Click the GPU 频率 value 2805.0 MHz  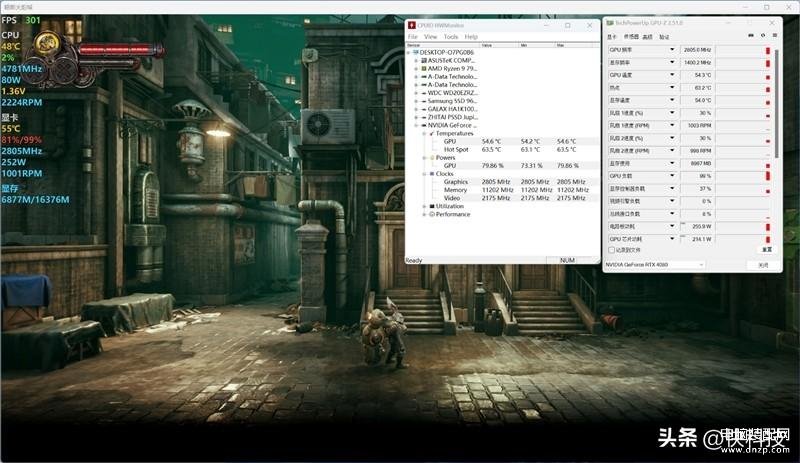(x=696, y=50)
